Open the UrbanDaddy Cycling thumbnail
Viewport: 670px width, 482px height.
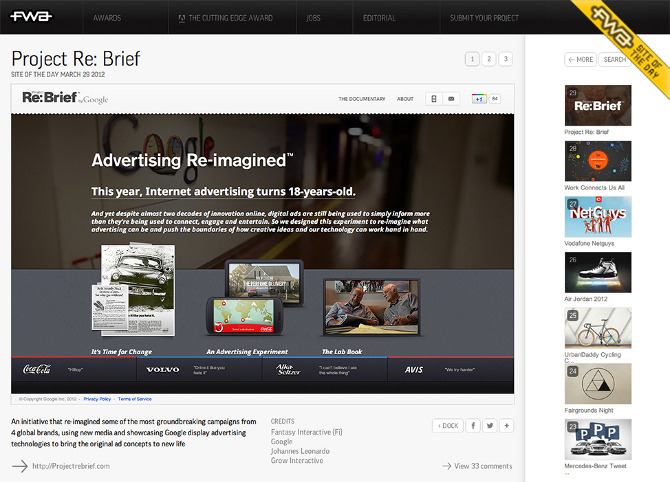(x=598, y=328)
